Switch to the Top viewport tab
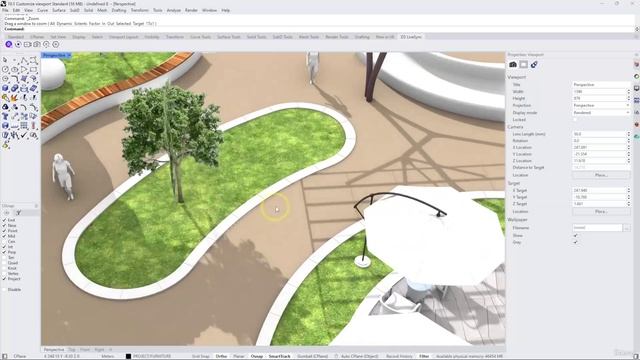The height and width of the screenshot is (360, 640). (72, 350)
